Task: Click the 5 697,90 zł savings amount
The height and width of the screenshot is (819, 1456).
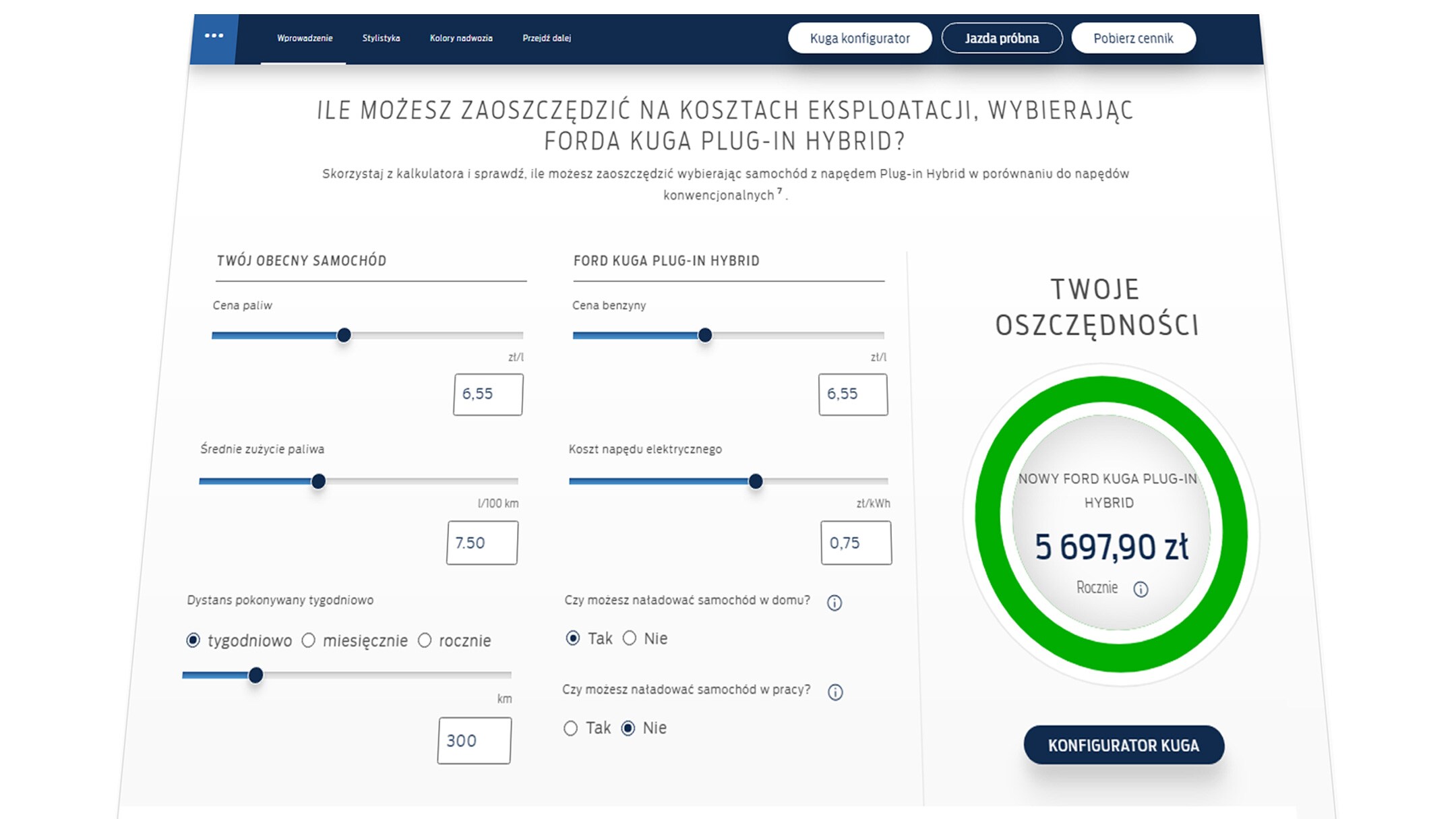Action: point(1112,547)
